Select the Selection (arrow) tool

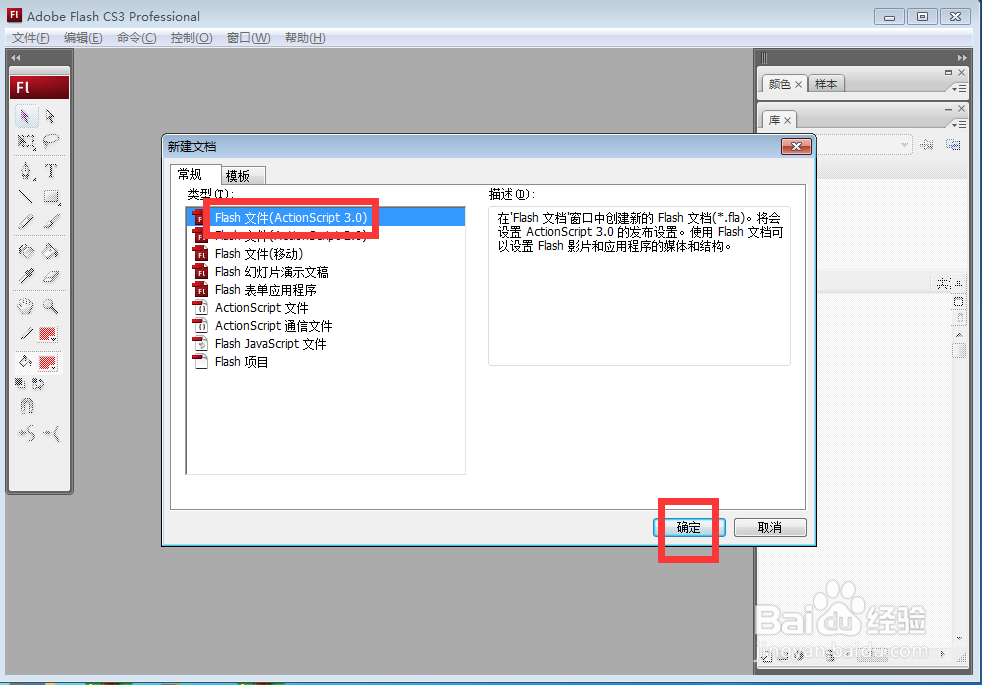pos(26,116)
